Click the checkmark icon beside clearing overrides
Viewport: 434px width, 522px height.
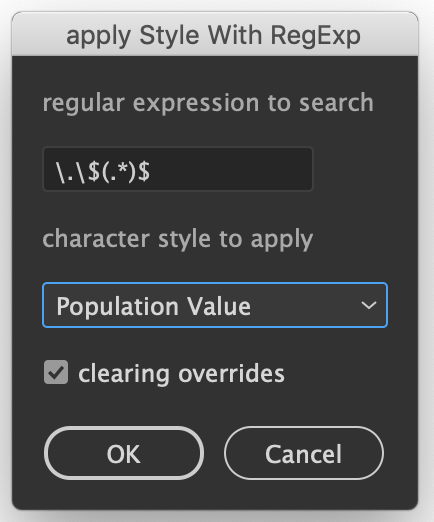tap(56, 372)
